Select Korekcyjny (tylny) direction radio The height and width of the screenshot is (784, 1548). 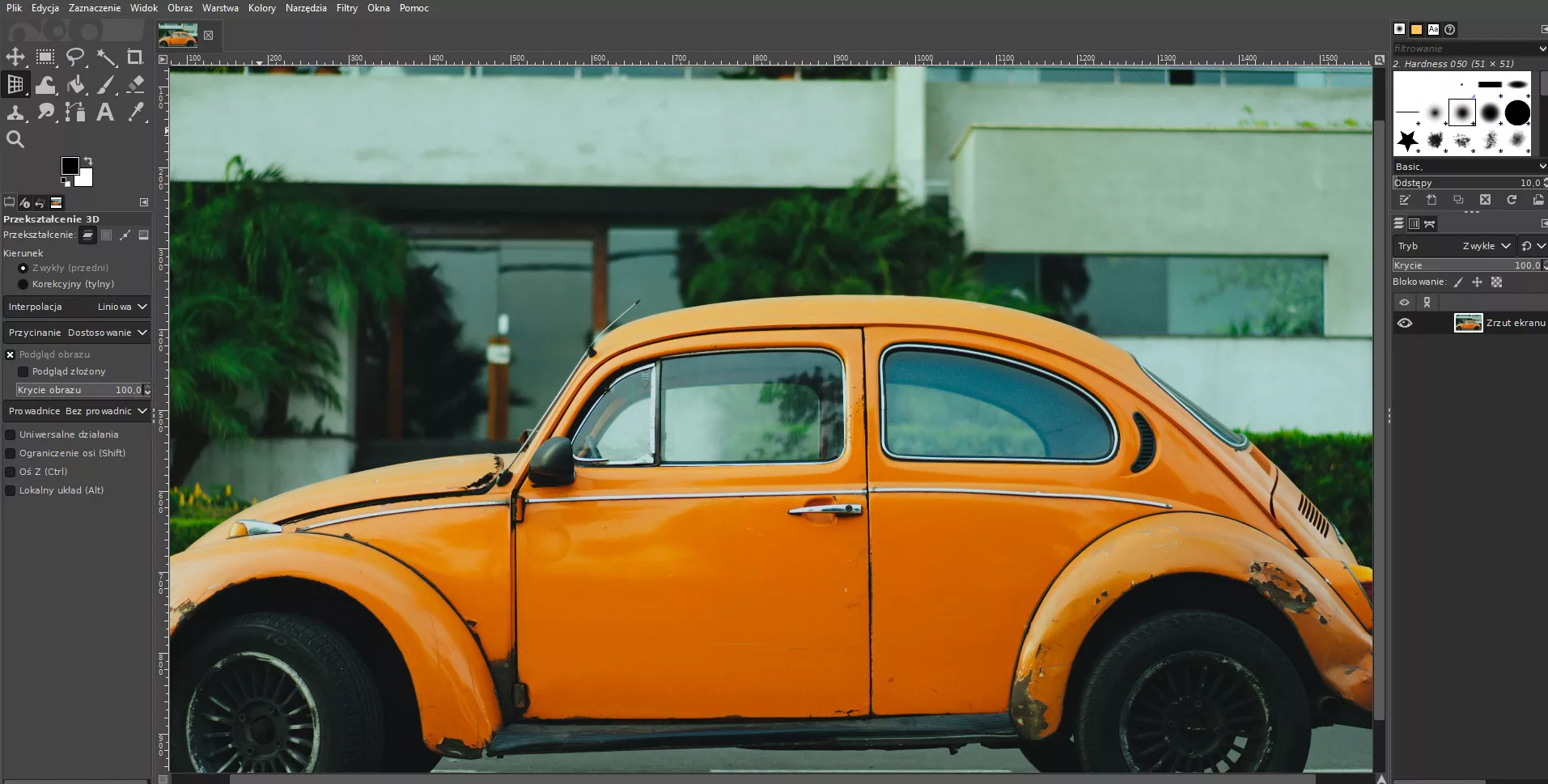click(x=23, y=285)
